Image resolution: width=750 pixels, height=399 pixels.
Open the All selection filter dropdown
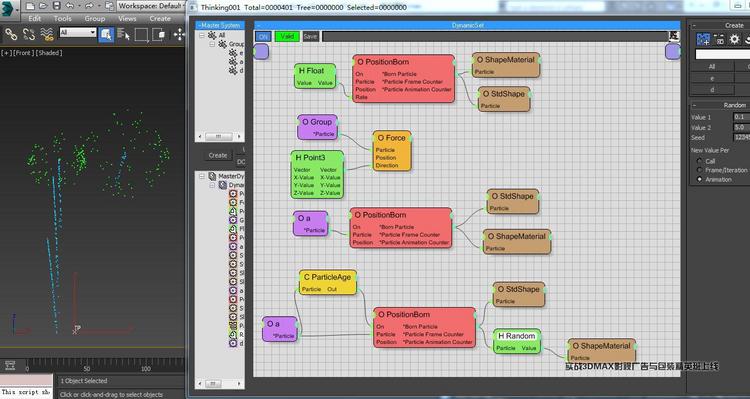click(x=77, y=32)
